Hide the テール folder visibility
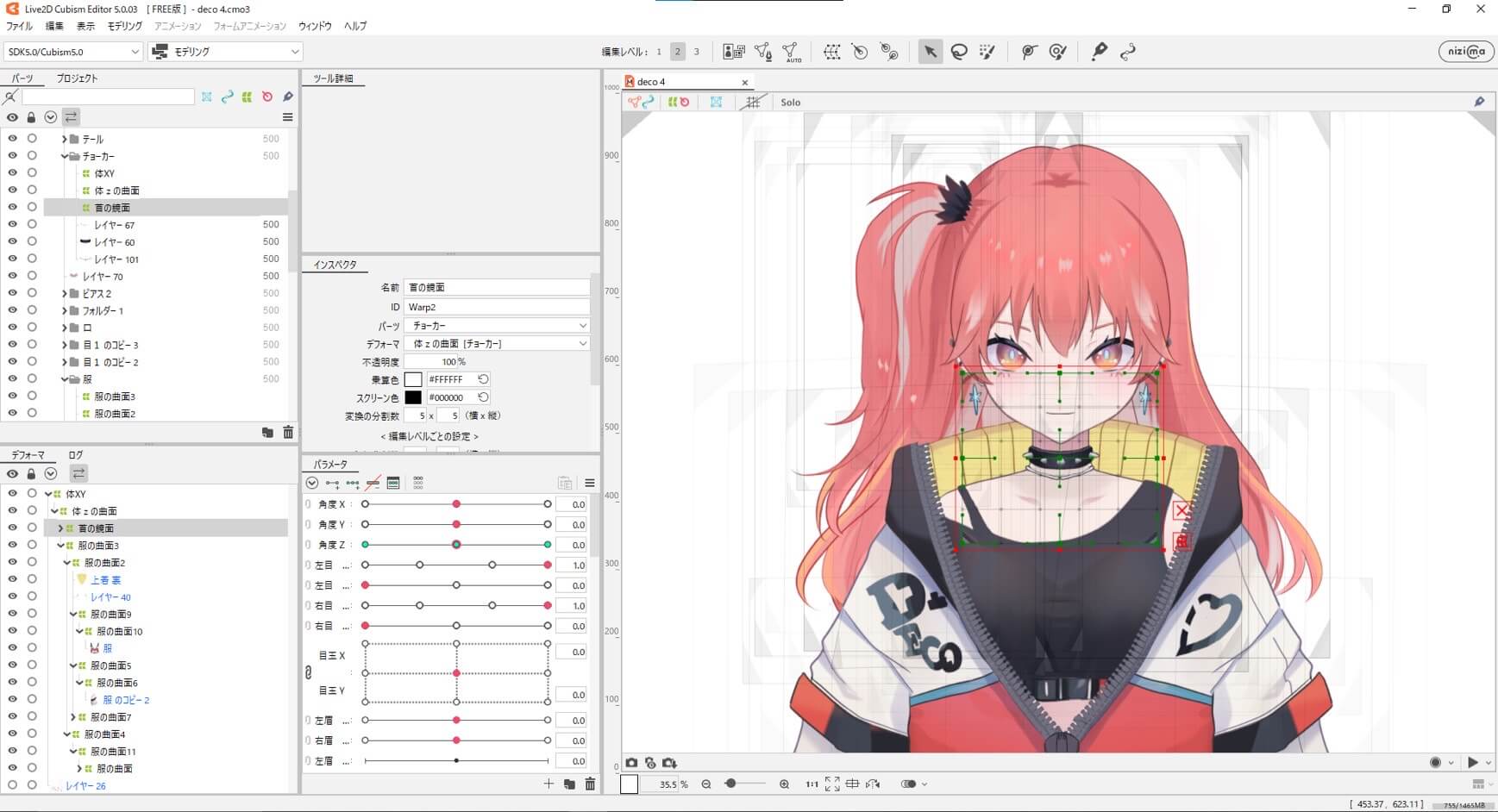 point(12,138)
